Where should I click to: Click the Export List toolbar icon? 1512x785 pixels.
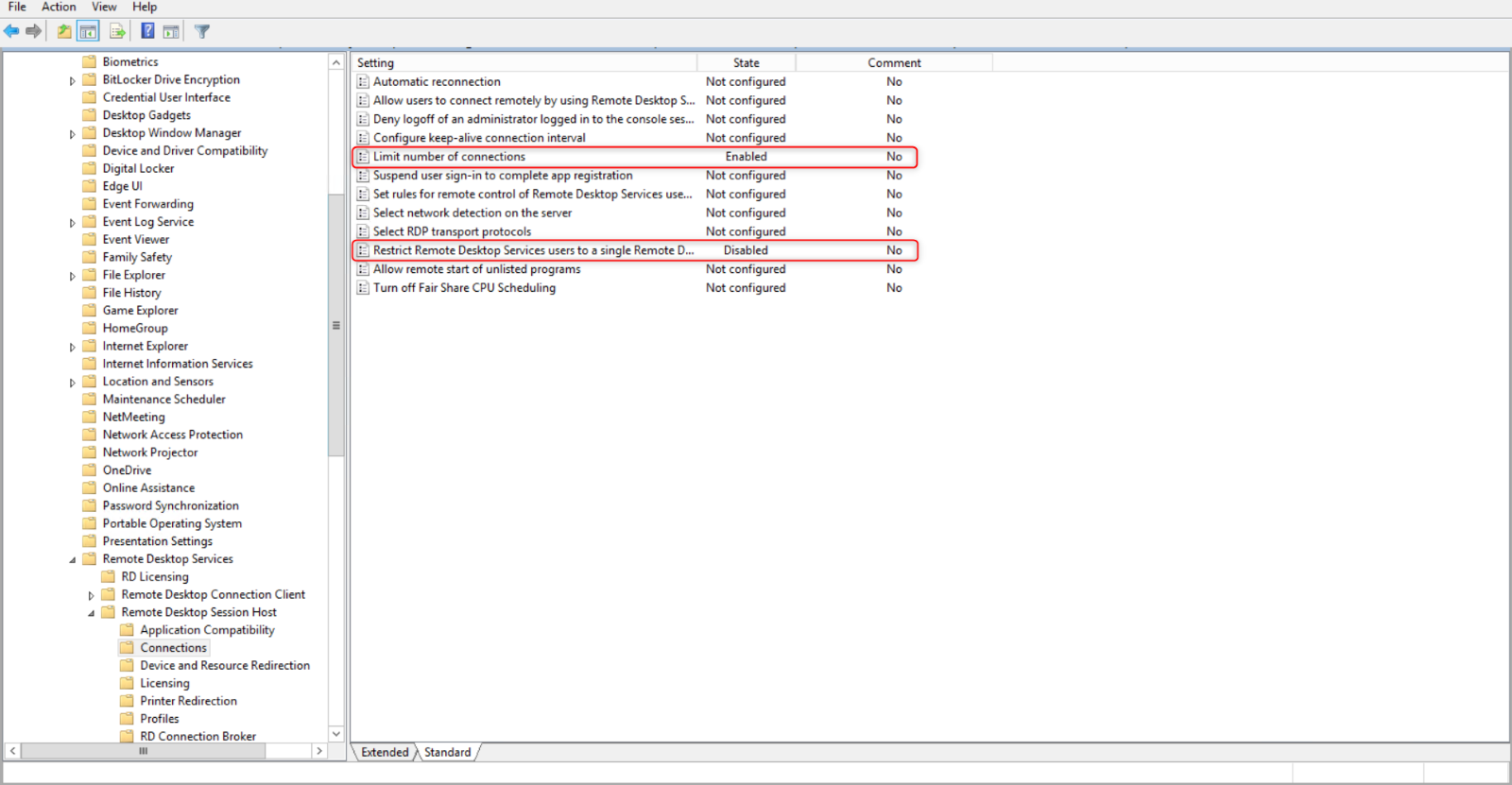tap(117, 31)
